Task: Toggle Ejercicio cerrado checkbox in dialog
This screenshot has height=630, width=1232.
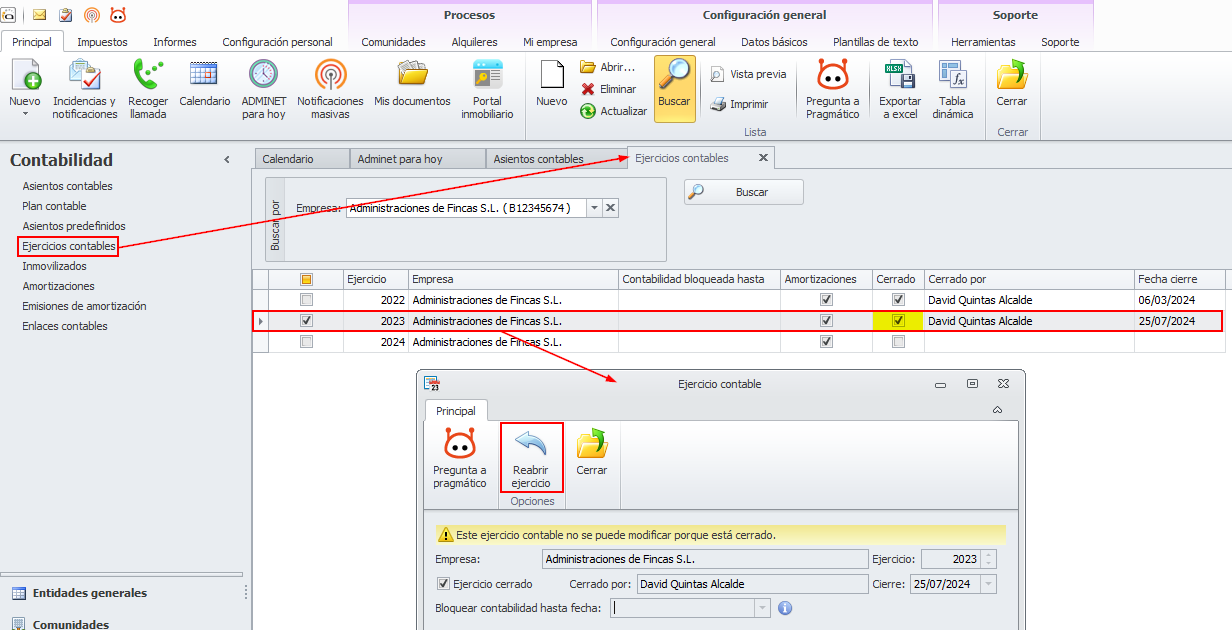Action: [x=444, y=584]
